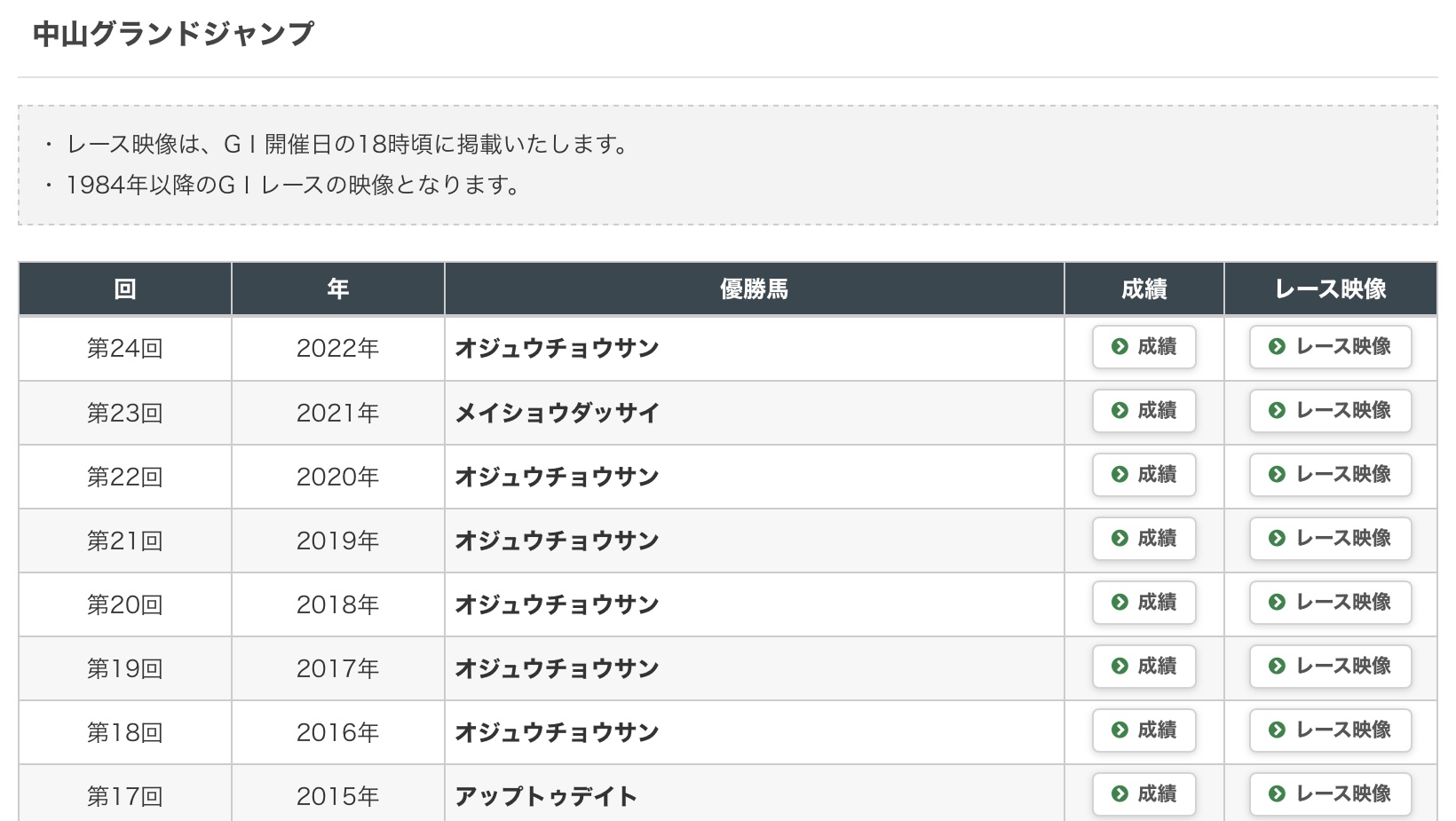Click arrow icon on 2019 レース映像 button
This screenshot has height=821, width=1456.
click(1277, 539)
